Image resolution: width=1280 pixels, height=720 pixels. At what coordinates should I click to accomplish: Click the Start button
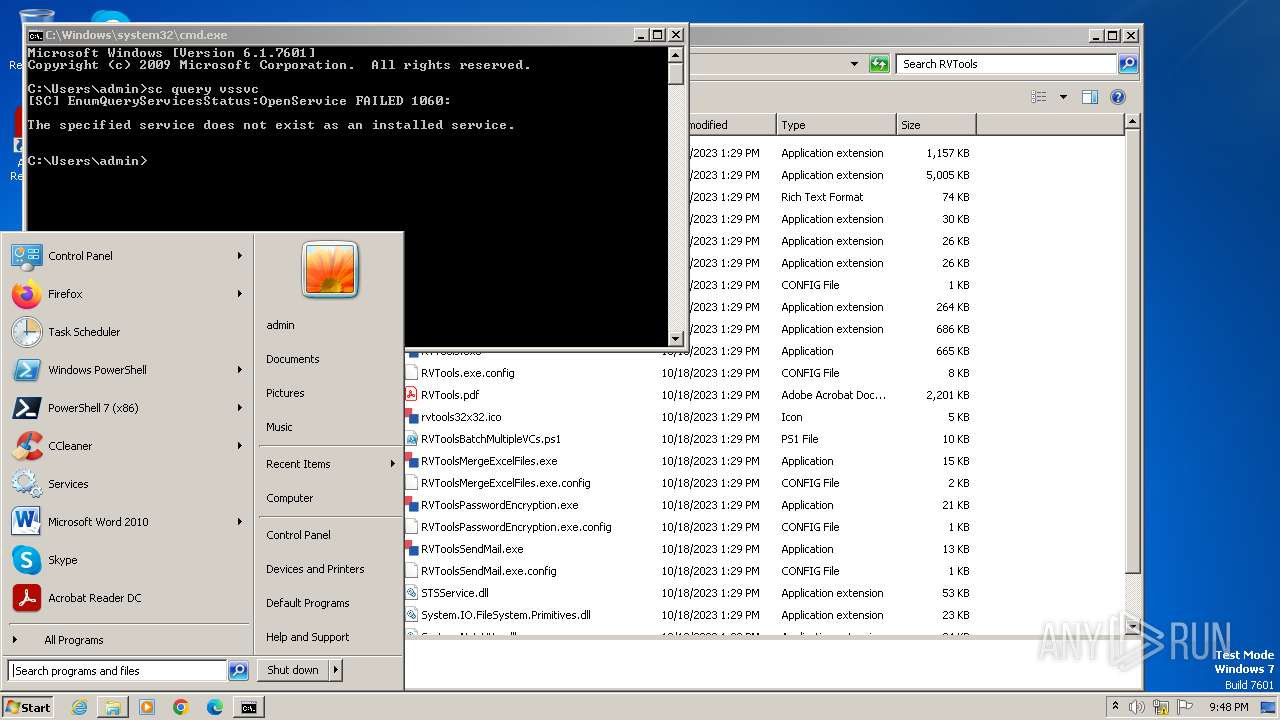28,707
